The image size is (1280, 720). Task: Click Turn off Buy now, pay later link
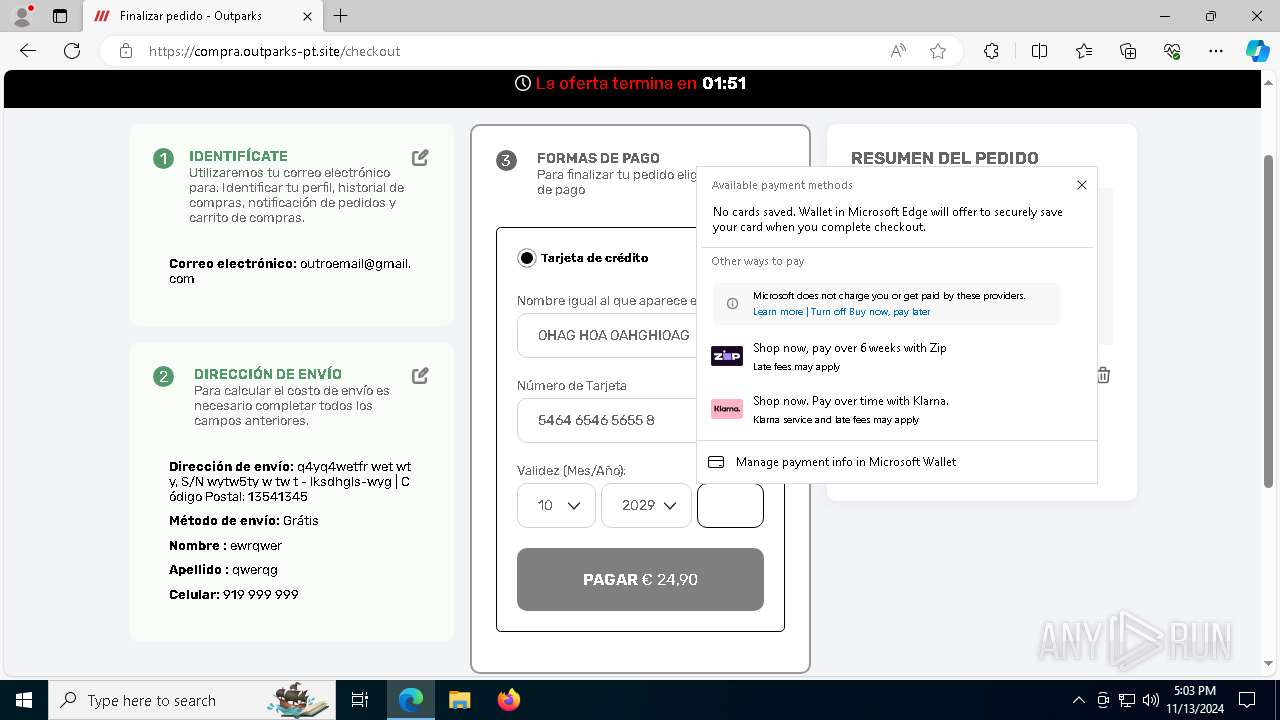pyautogui.click(x=870, y=312)
